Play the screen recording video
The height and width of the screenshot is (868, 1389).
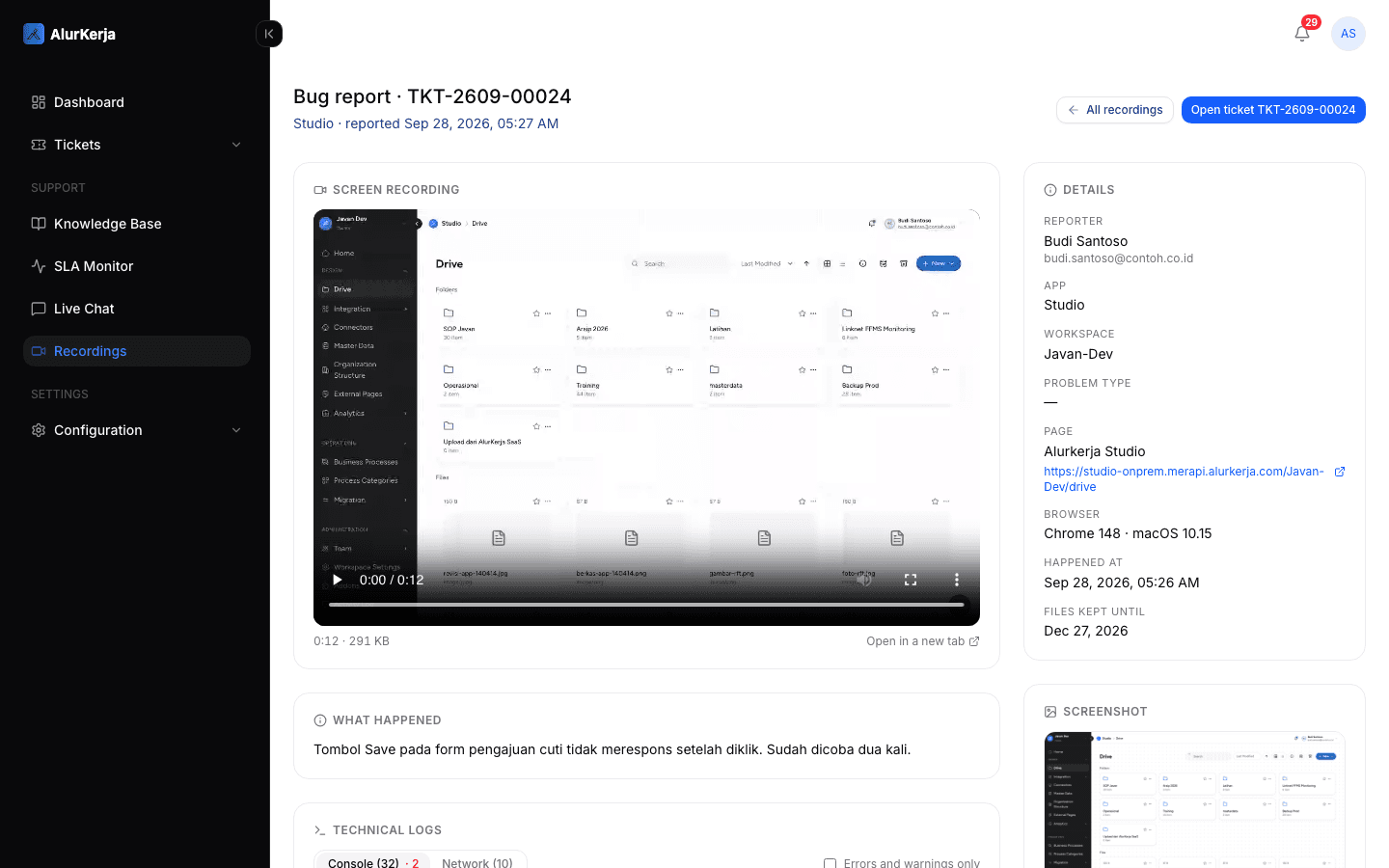point(337,580)
